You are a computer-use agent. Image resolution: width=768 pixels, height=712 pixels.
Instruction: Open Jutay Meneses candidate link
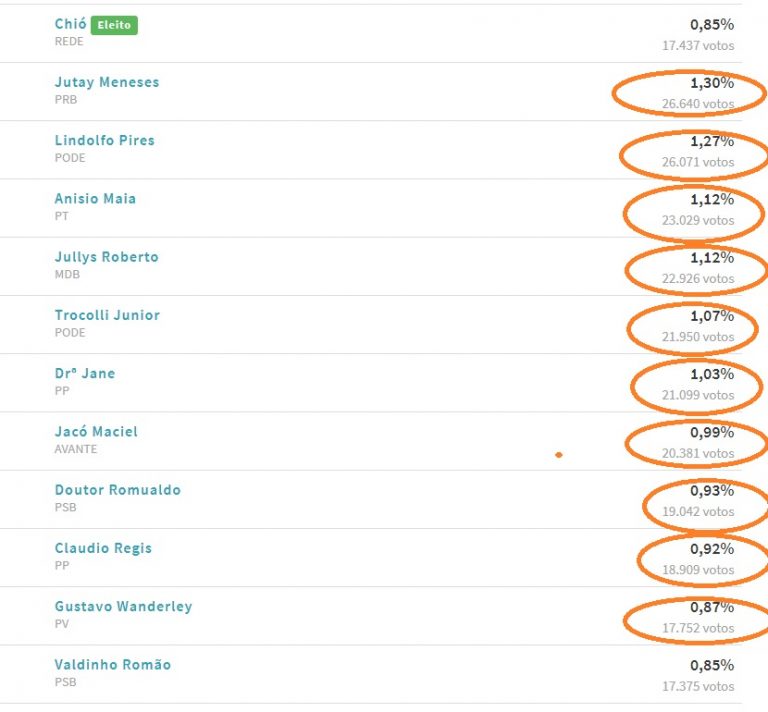[107, 82]
